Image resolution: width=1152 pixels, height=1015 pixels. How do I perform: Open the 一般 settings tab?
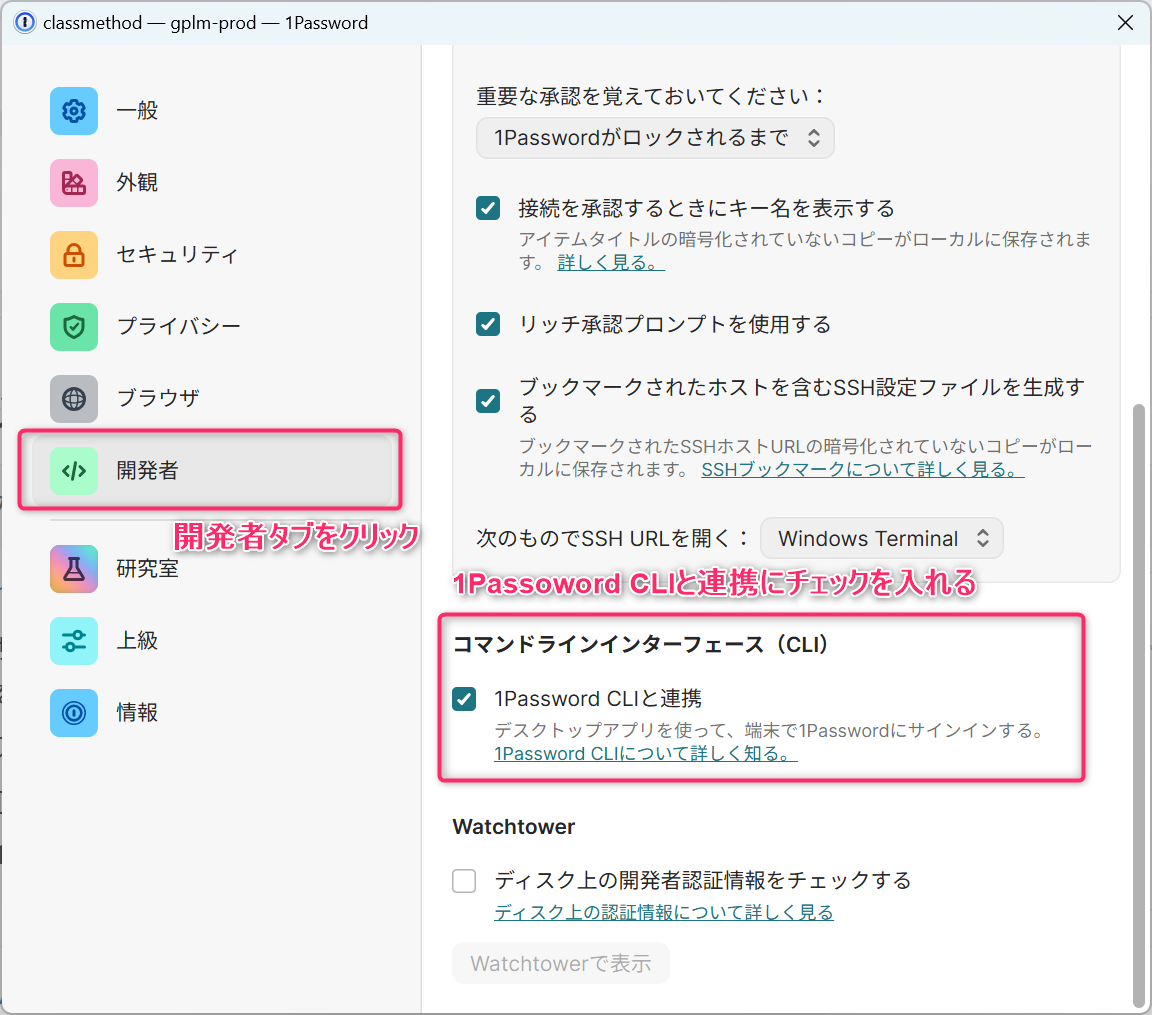(212, 111)
